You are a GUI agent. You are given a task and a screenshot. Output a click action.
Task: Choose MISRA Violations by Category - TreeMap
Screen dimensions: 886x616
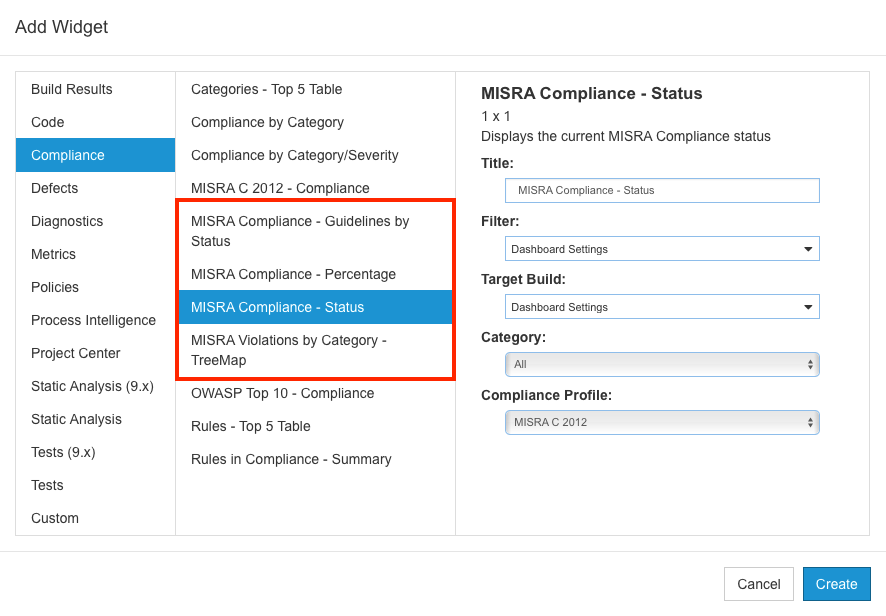click(315, 350)
